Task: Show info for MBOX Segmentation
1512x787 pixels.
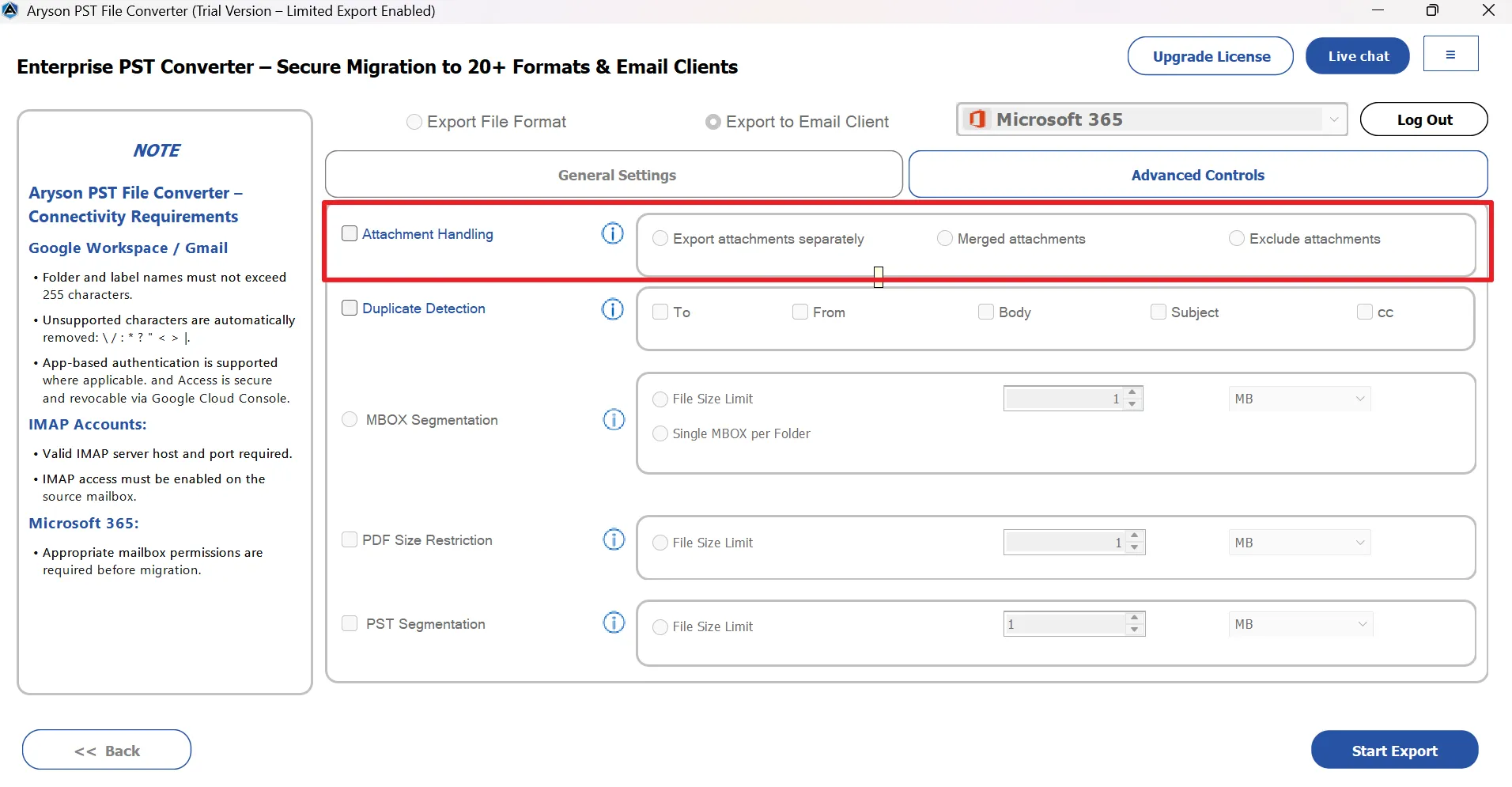Action: (614, 419)
